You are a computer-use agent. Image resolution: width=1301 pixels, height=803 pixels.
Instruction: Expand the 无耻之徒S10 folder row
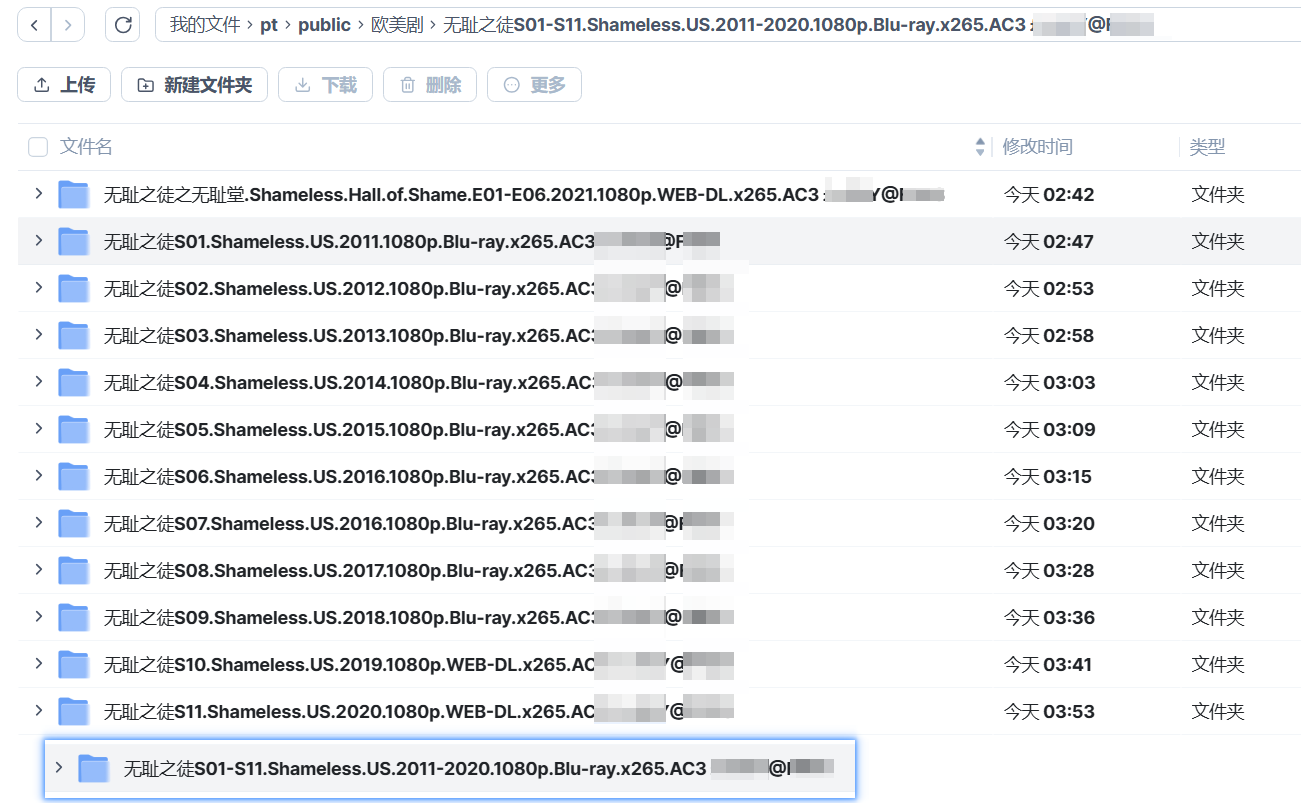(x=39, y=664)
